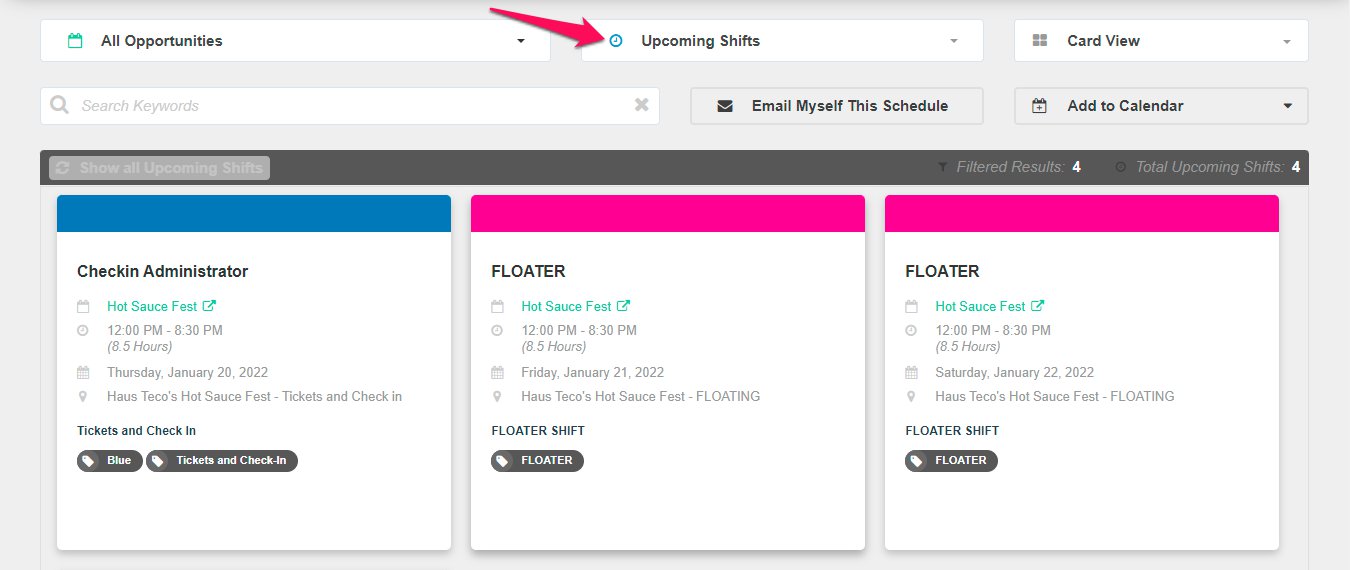
Task: Open the All Opportunities dropdown
Action: pyautogui.click(x=295, y=41)
